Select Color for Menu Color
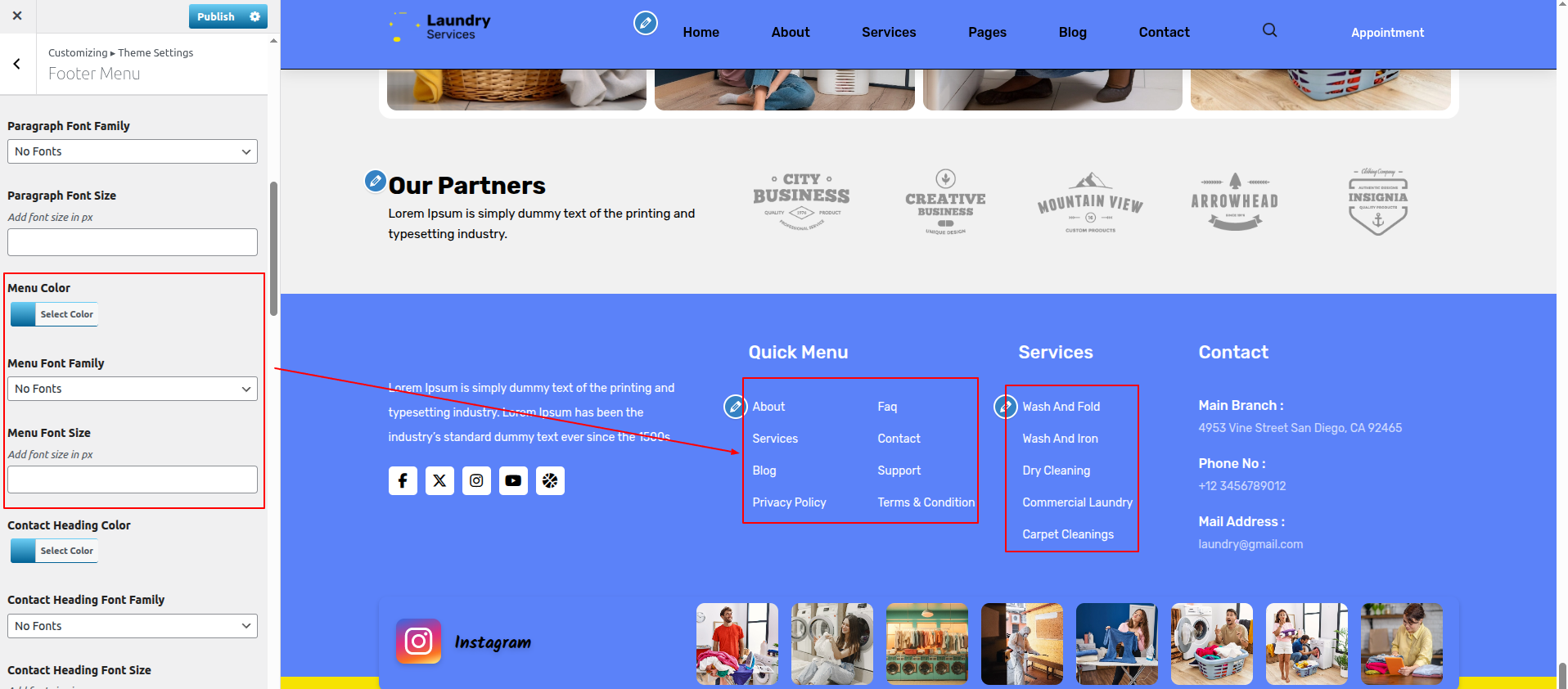1568x689 pixels. click(x=54, y=314)
